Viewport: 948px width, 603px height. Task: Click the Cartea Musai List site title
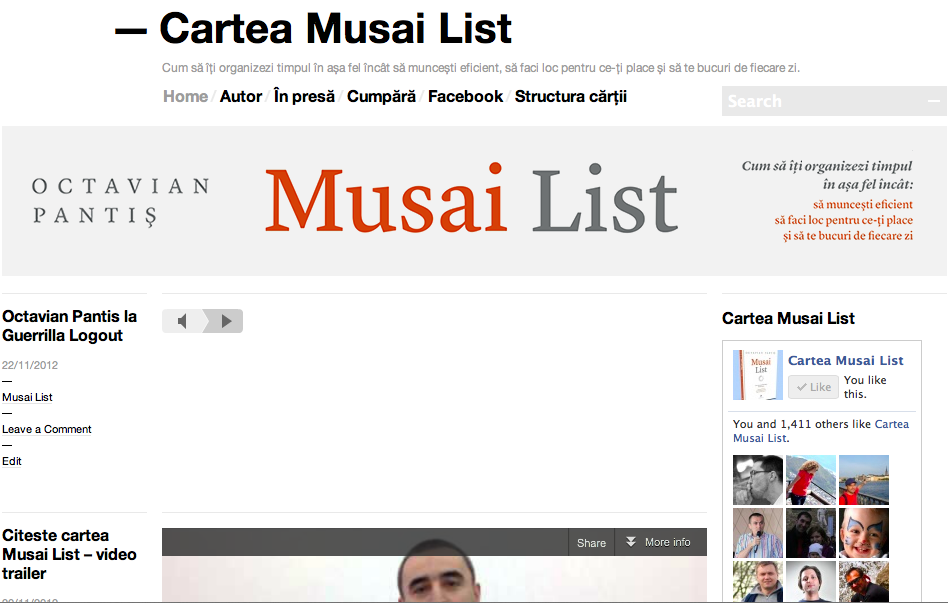(x=333, y=29)
